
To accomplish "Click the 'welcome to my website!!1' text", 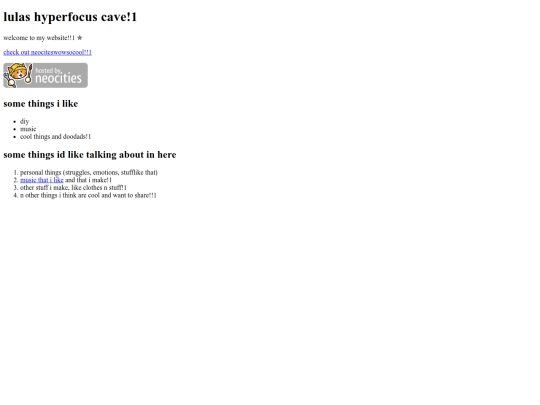I will 39,38.
